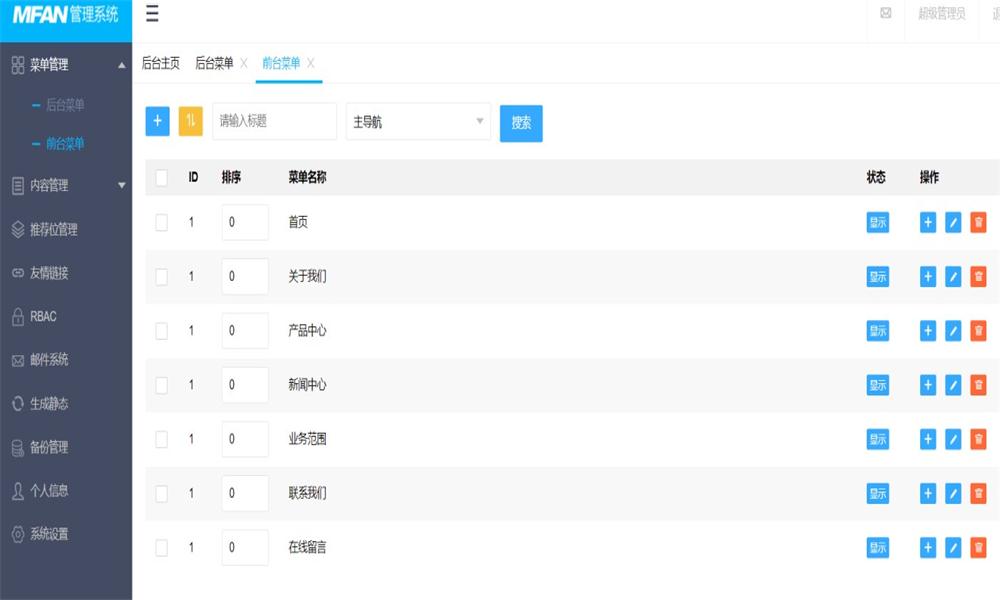This screenshot has height=600, width=1000.
Task: Edit the 首页 menu row
Action: point(953,223)
